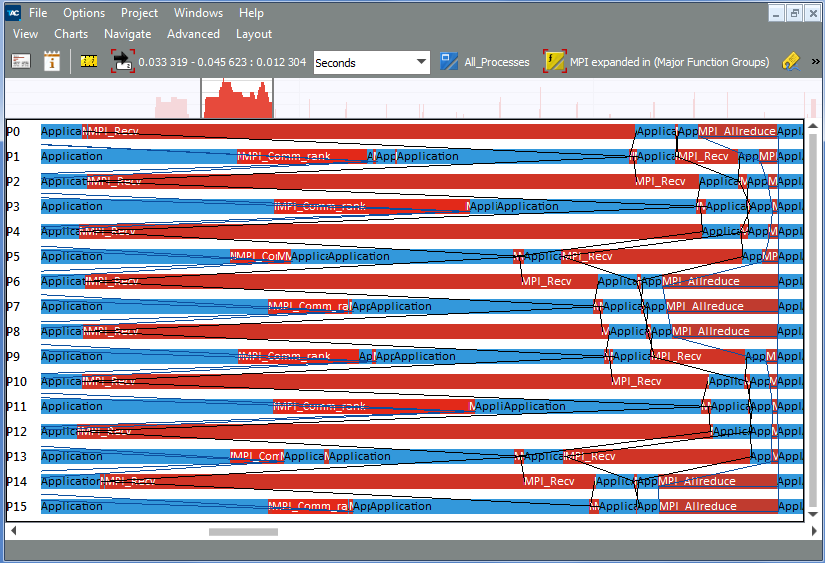Select the P0 process row label
Image resolution: width=825 pixels, height=563 pixels.
pos(13,132)
